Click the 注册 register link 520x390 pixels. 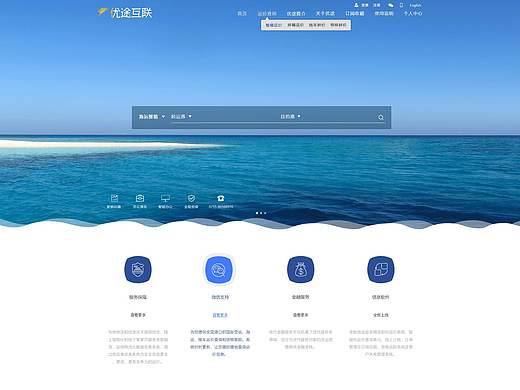click(x=376, y=5)
